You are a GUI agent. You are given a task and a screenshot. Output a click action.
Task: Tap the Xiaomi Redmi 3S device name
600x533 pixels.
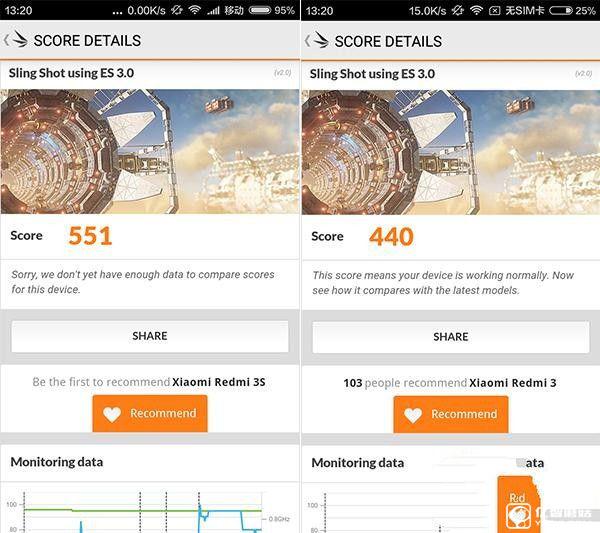click(x=219, y=382)
